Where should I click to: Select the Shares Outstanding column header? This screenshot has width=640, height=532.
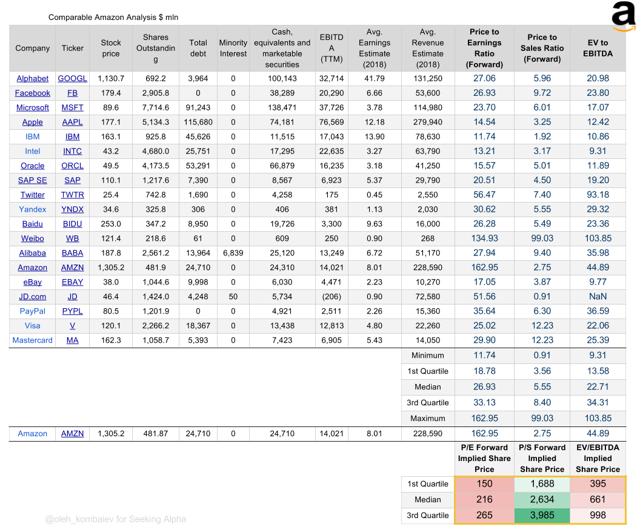point(156,49)
